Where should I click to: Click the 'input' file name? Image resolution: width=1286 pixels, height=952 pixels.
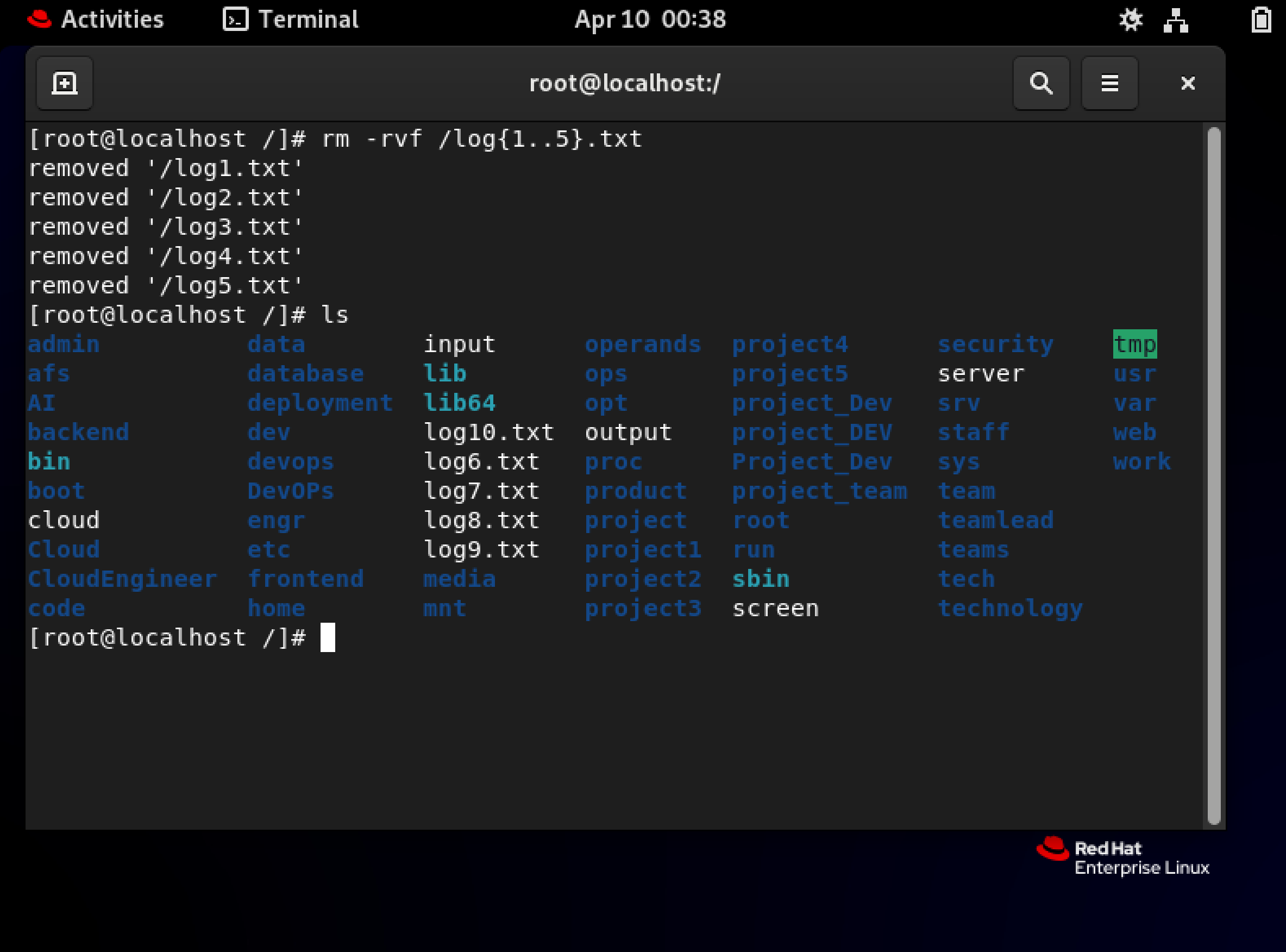pos(459,345)
